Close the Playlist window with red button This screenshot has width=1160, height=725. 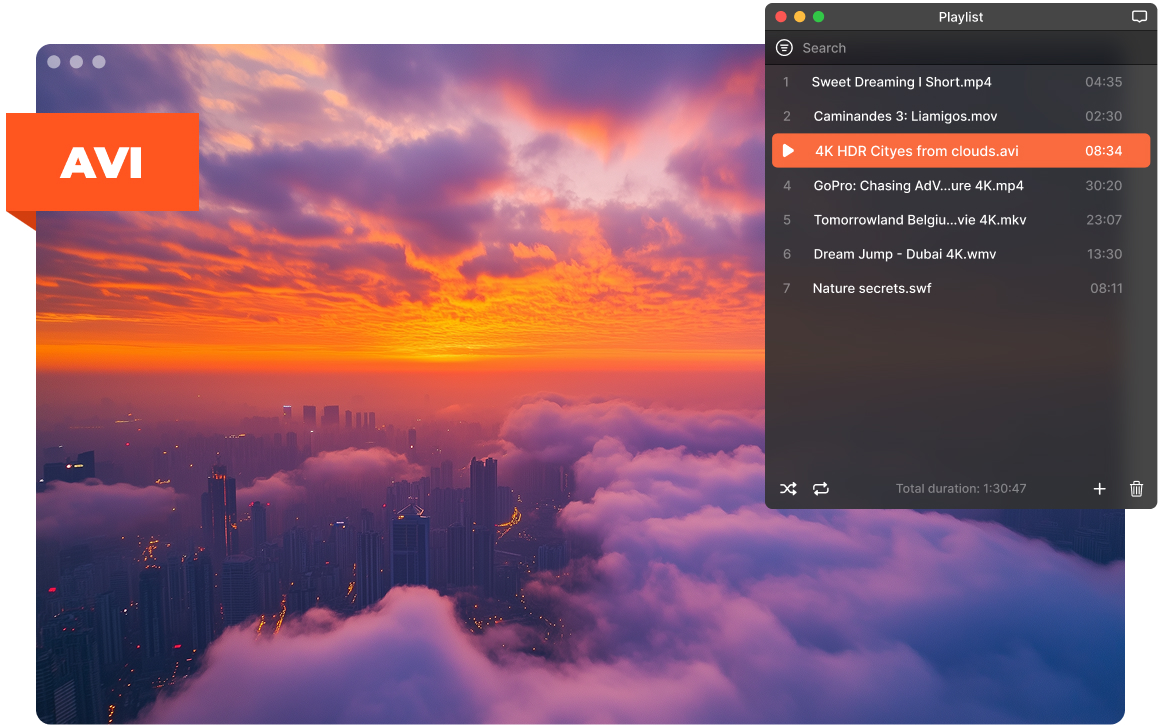point(780,17)
